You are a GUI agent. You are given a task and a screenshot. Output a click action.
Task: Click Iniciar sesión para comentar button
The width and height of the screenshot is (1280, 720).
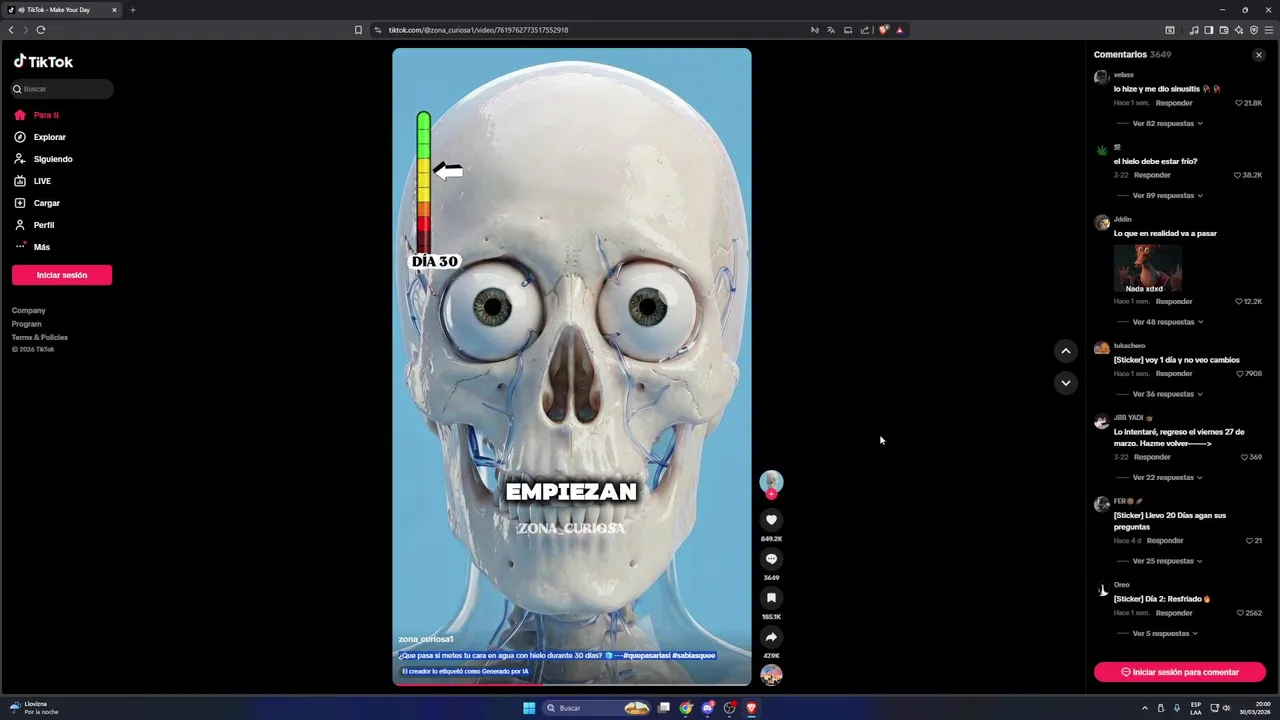pos(1180,672)
